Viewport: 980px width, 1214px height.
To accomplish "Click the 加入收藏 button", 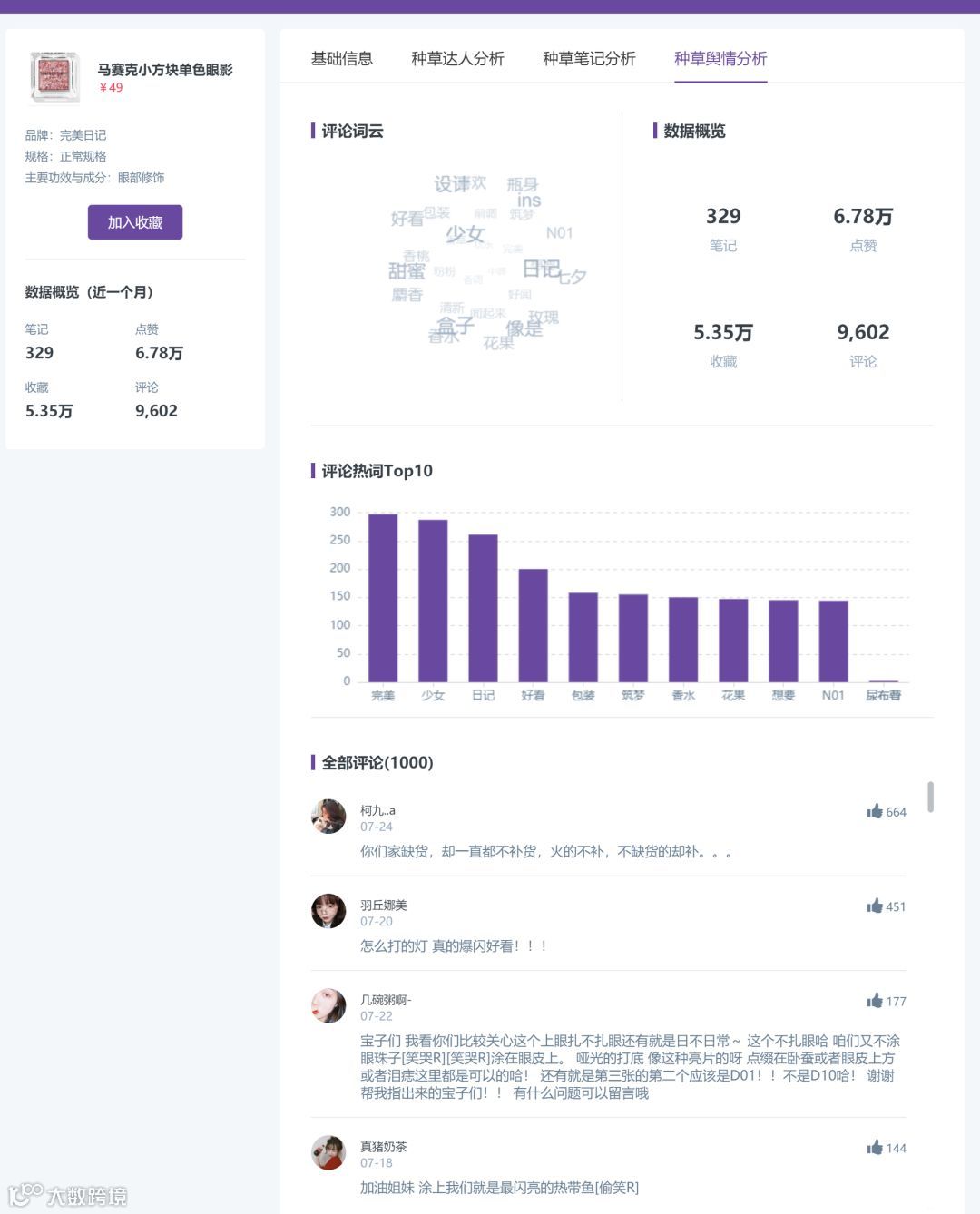I will pyautogui.click(x=135, y=222).
